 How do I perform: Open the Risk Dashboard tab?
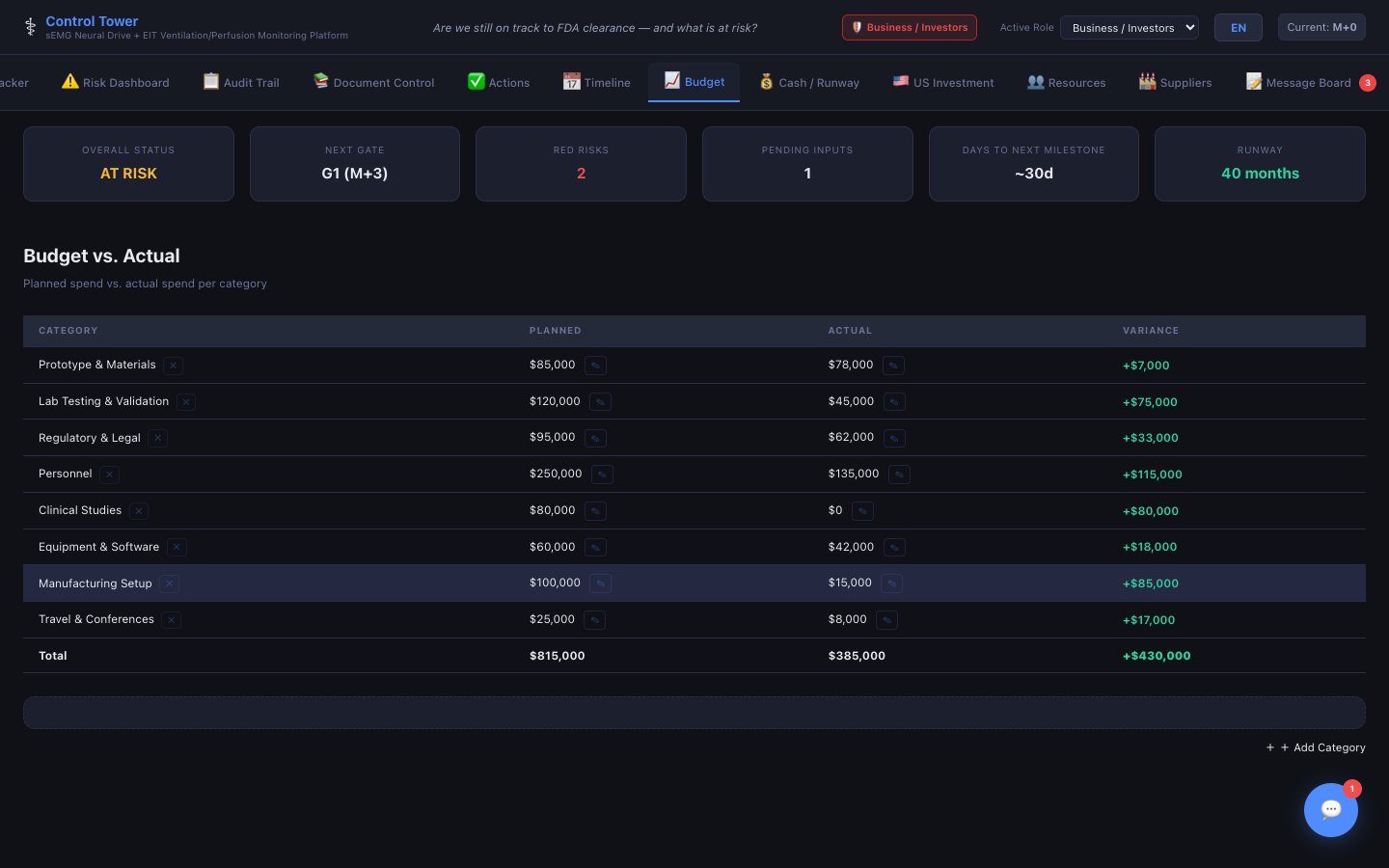[116, 83]
